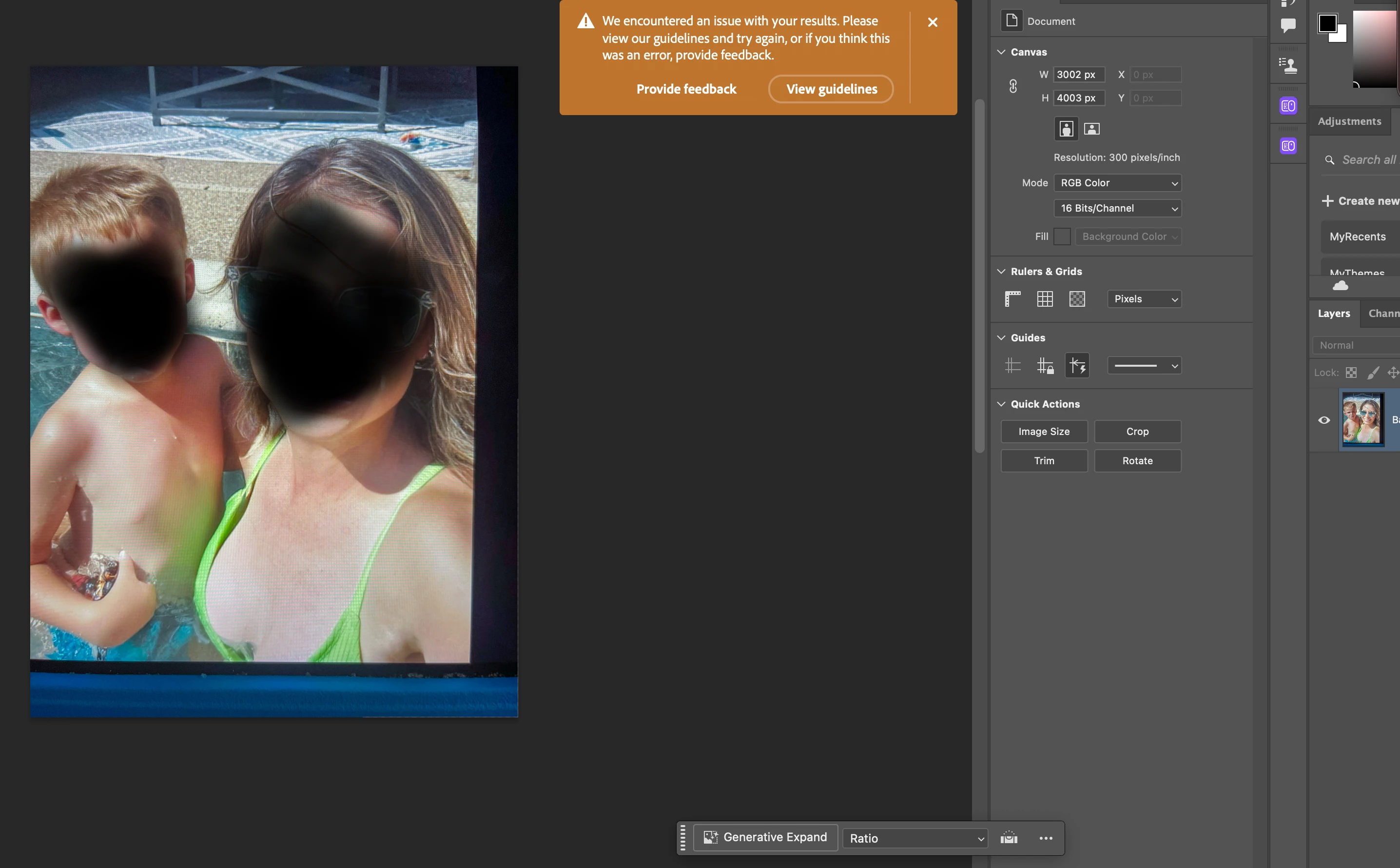Toggle lock transparent pixels icon

(1351, 373)
